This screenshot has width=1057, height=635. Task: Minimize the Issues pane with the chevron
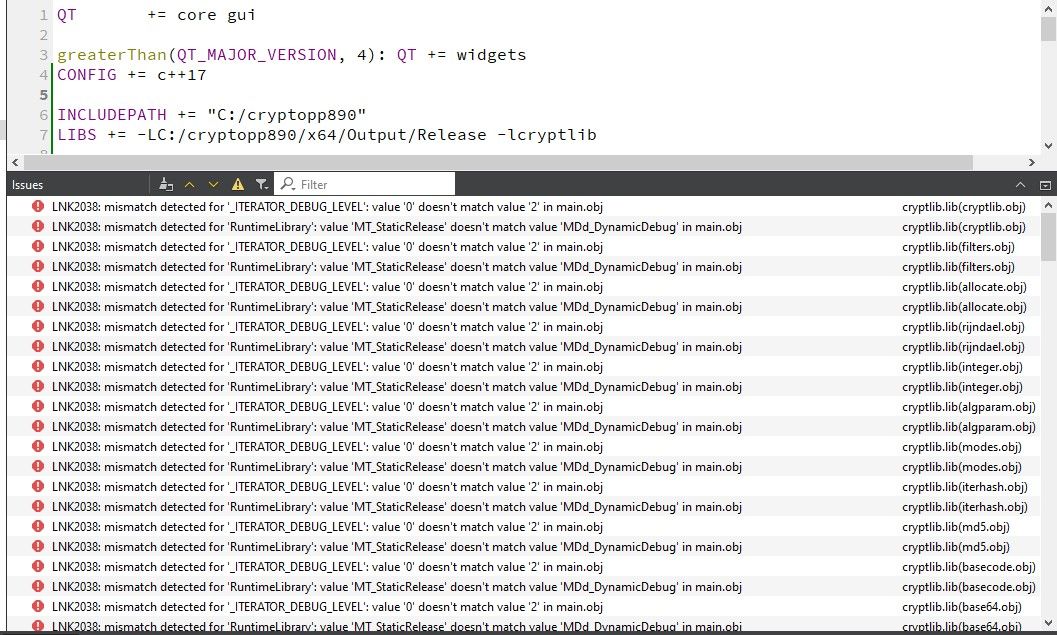pos(1021,185)
